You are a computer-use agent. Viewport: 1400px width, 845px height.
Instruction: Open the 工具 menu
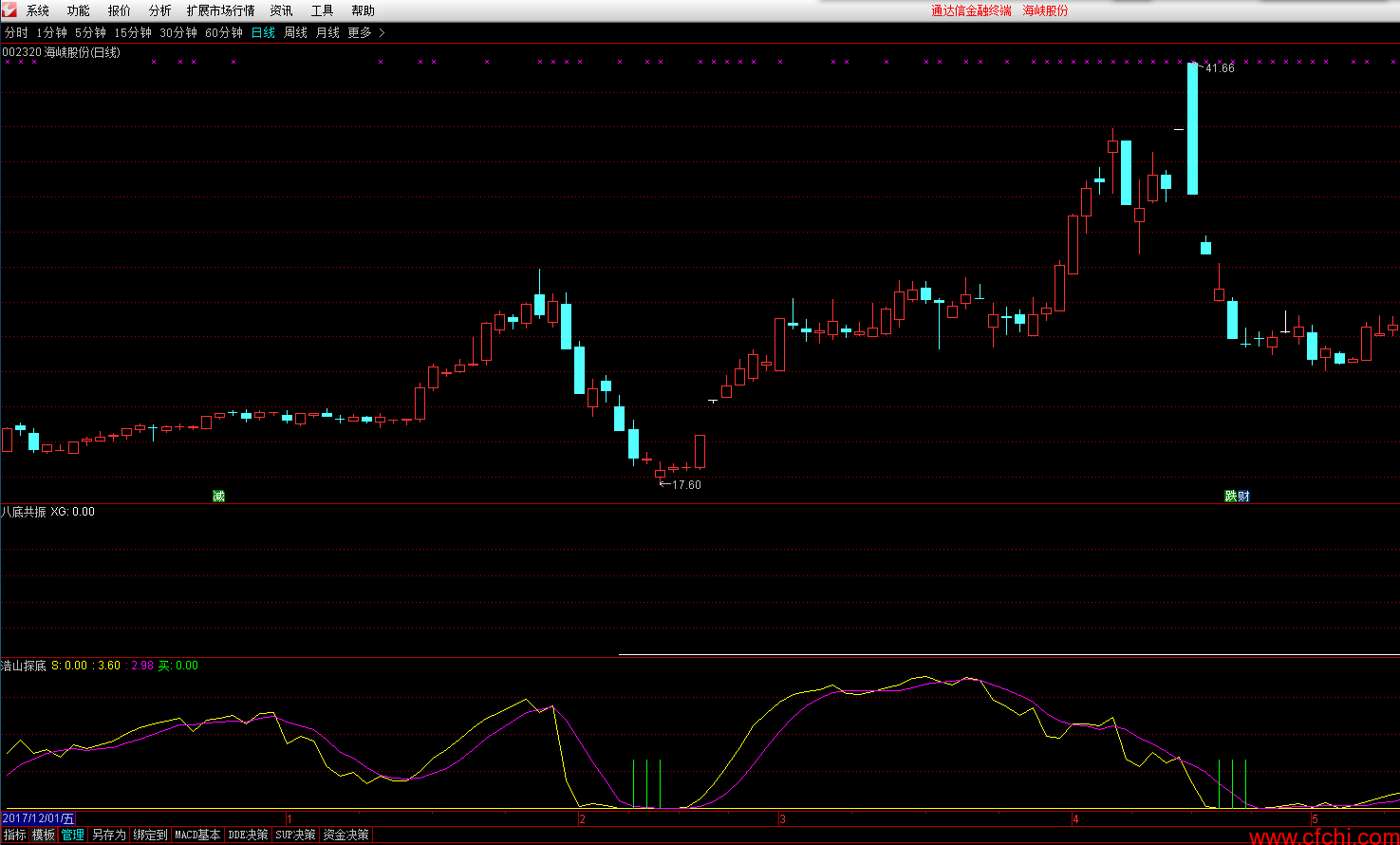pyautogui.click(x=323, y=10)
